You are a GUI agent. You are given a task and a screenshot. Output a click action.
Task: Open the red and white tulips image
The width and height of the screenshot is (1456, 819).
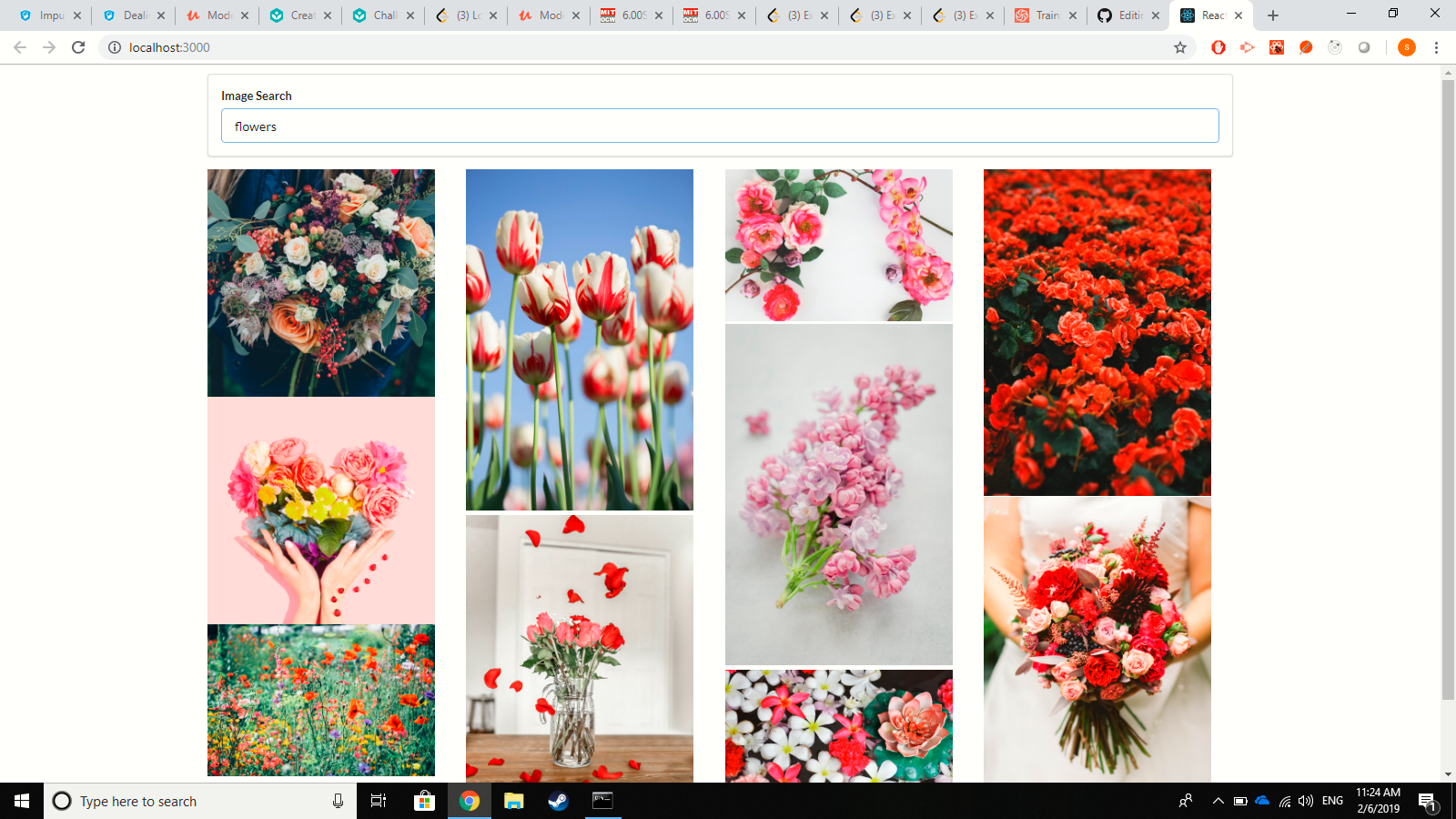coord(580,339)
